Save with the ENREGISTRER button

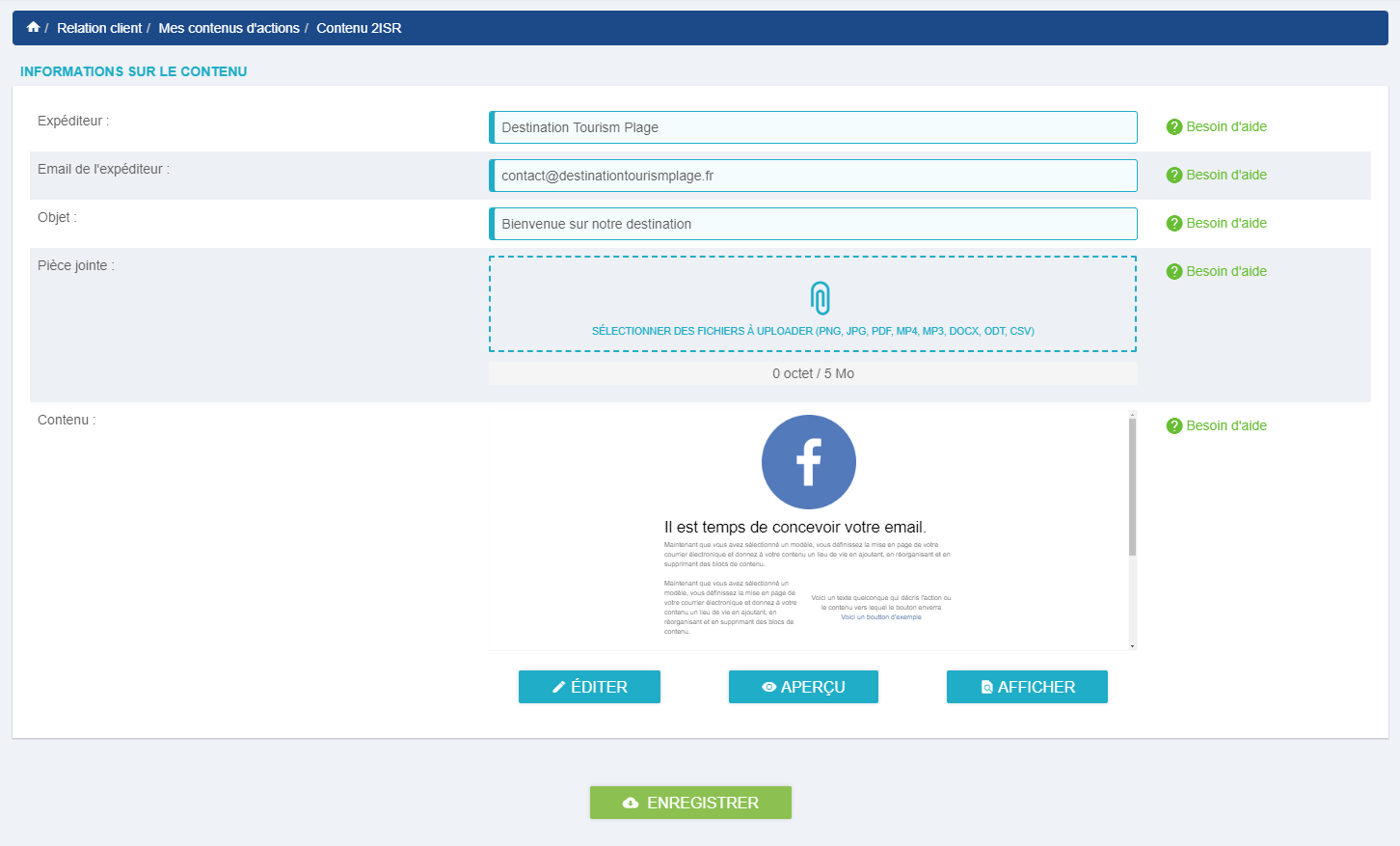coord(690,803)
